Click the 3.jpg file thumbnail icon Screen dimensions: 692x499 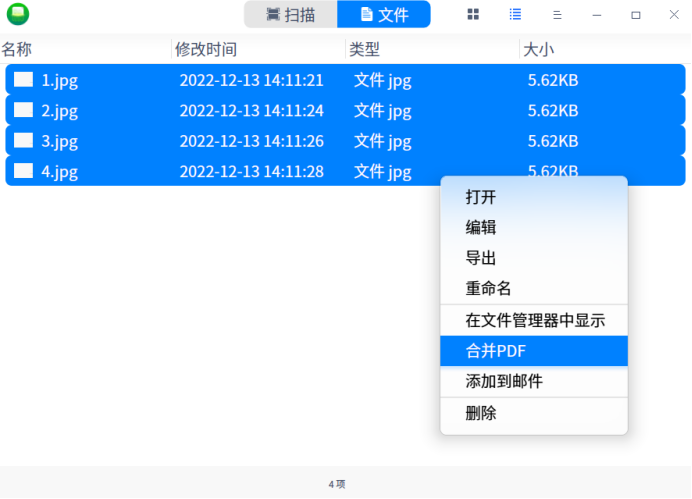coord(23,141)
